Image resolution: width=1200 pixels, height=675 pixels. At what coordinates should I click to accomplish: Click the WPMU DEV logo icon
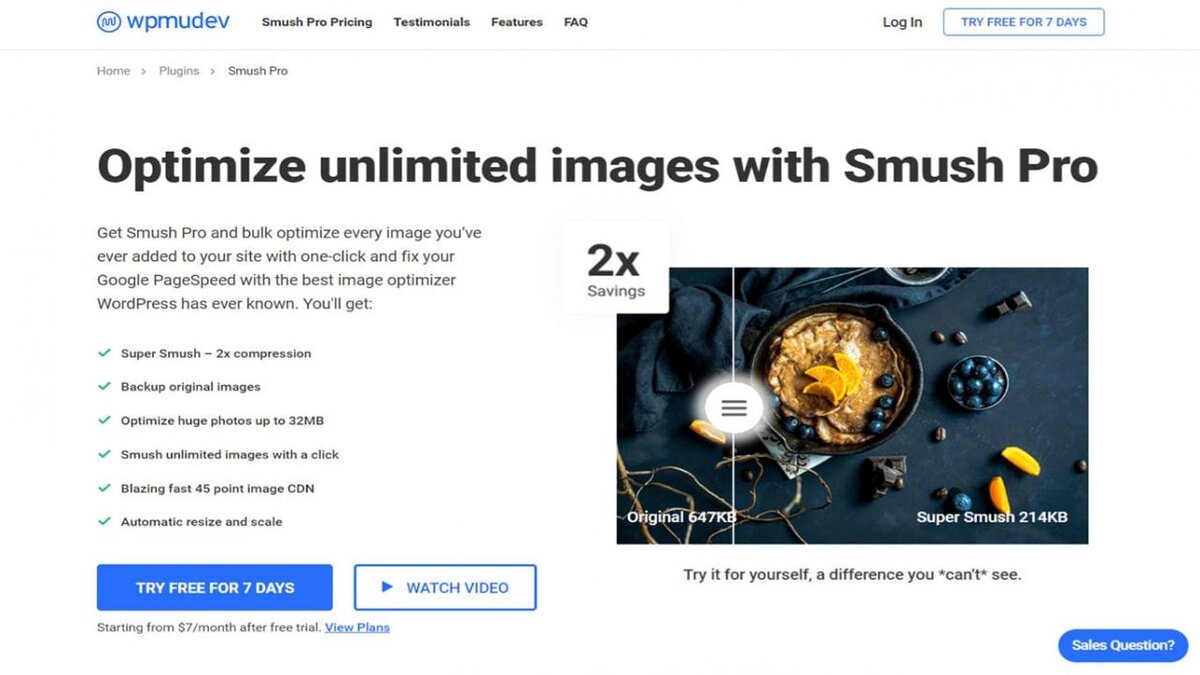point(109,22)
